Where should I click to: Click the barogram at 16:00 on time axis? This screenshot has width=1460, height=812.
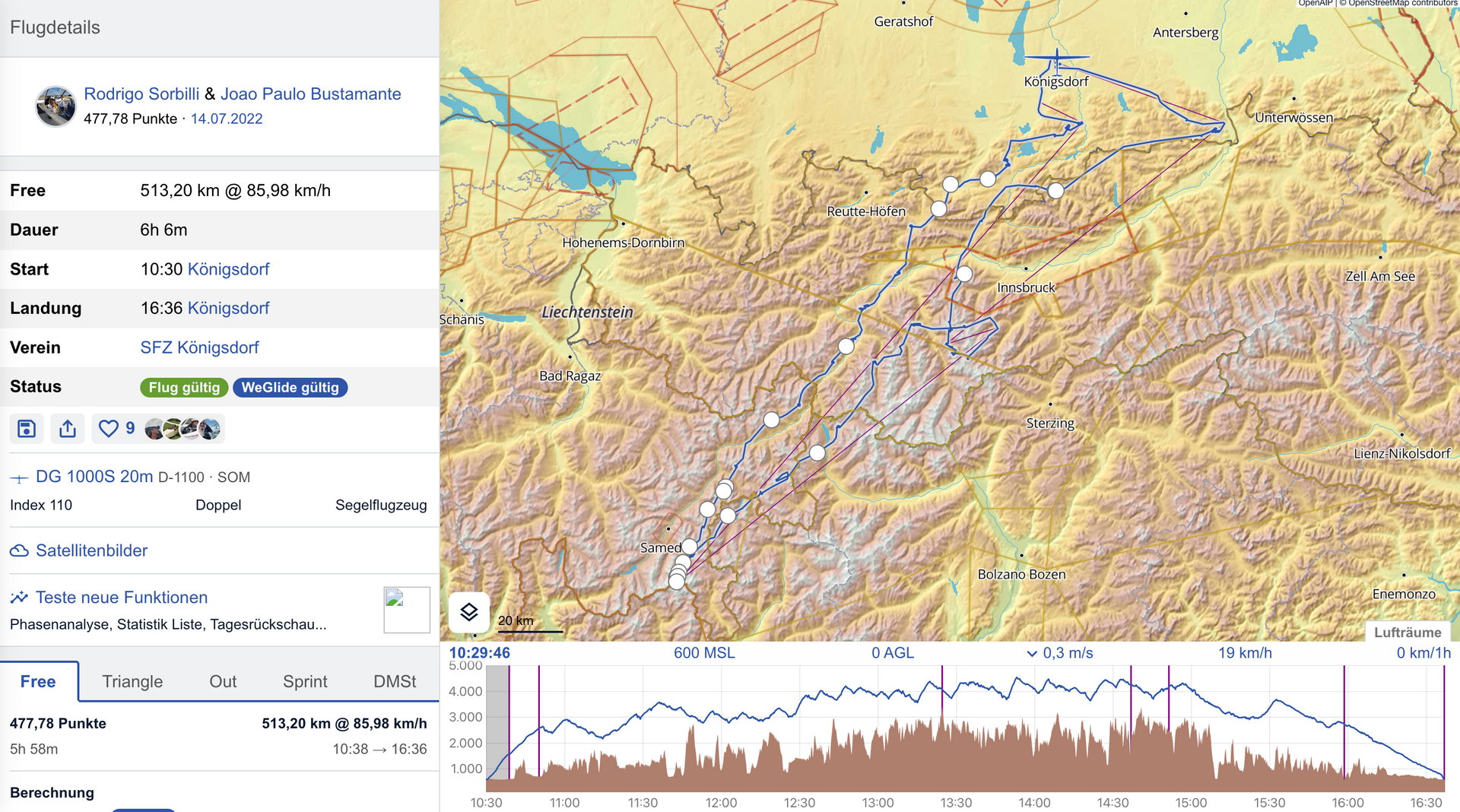pos(1347,803)
